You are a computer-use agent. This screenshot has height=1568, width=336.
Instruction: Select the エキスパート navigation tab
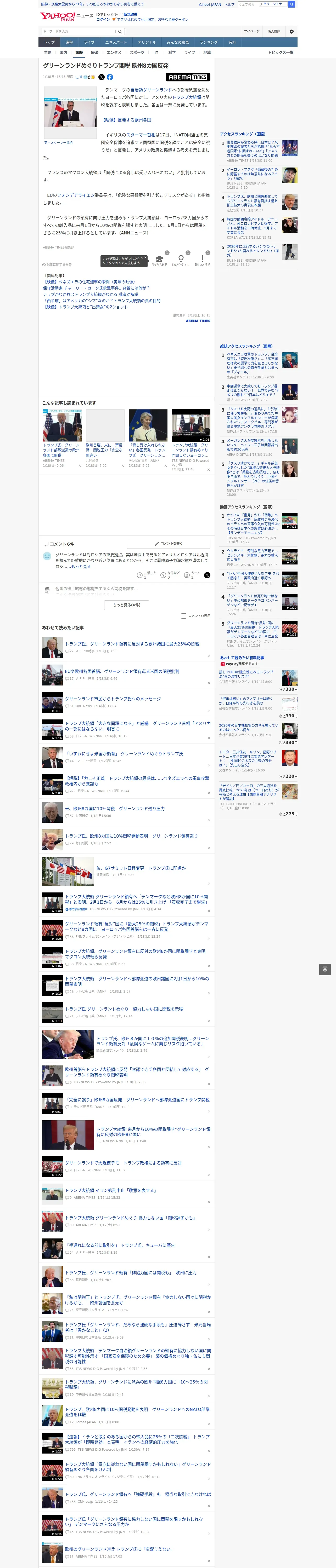tap(116, 43)
